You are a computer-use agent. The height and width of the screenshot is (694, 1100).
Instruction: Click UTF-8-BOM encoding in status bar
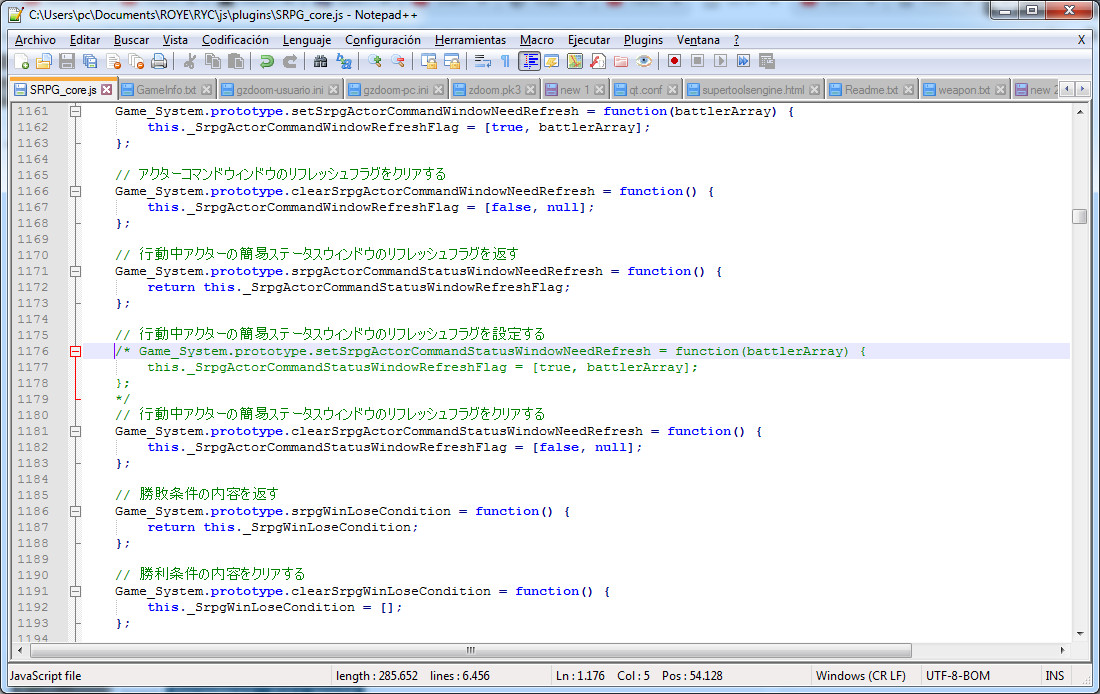click(x=958, y=676)
